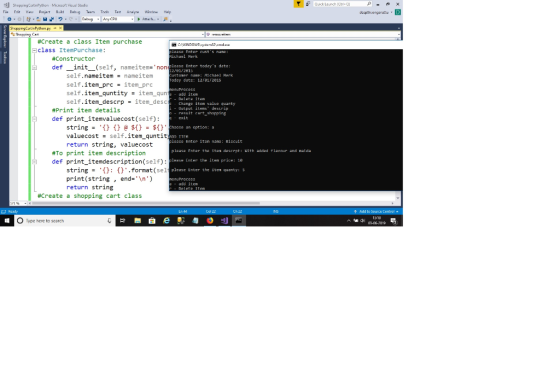Open Firefox from the taskbar
This screenshot has width=560, height=373.
(210, 221)
